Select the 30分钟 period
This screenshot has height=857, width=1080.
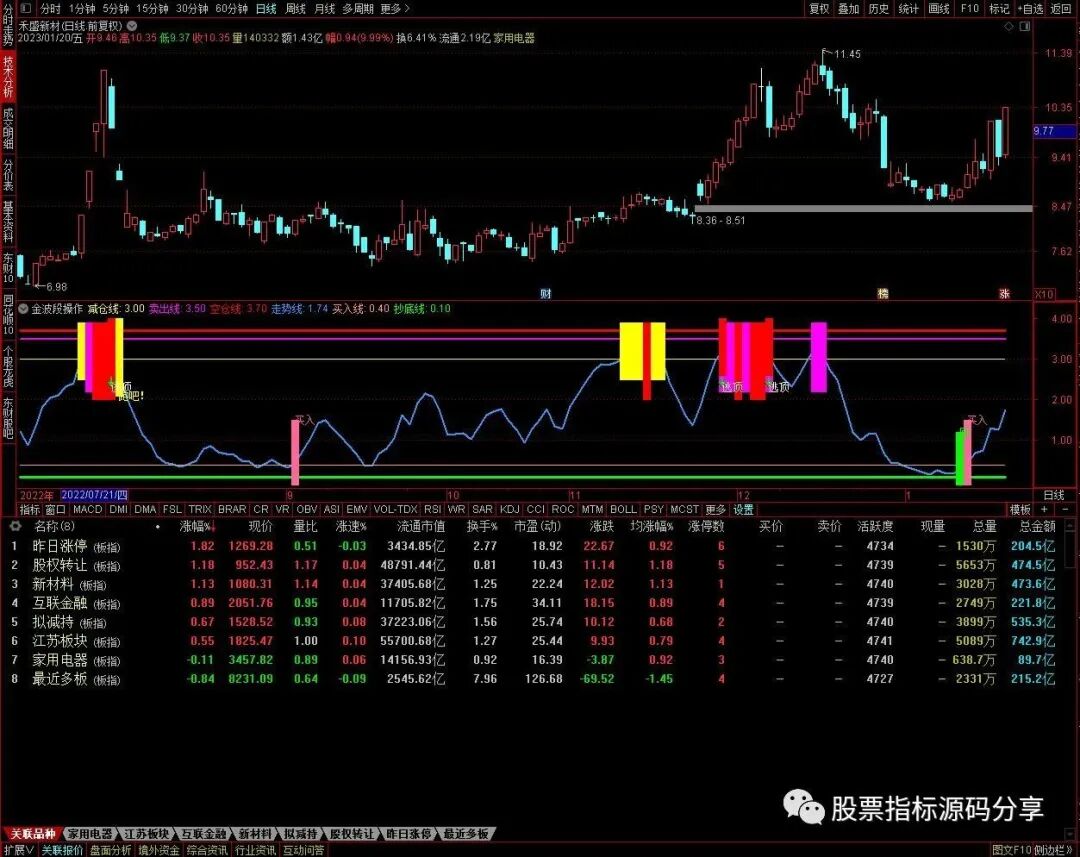click(x=192, y=8)
